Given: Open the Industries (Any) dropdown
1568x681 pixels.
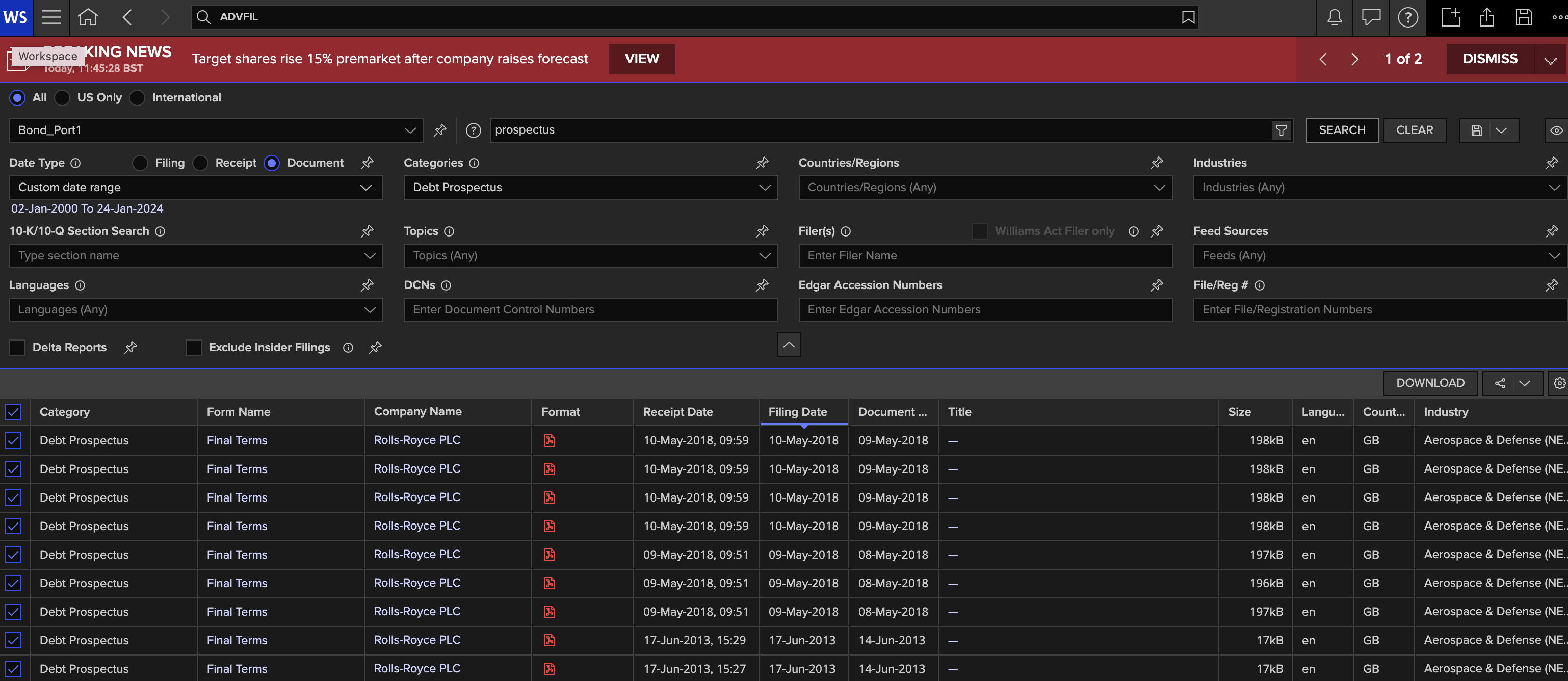Looking at the screenshot, I should tap(1380, 188).
